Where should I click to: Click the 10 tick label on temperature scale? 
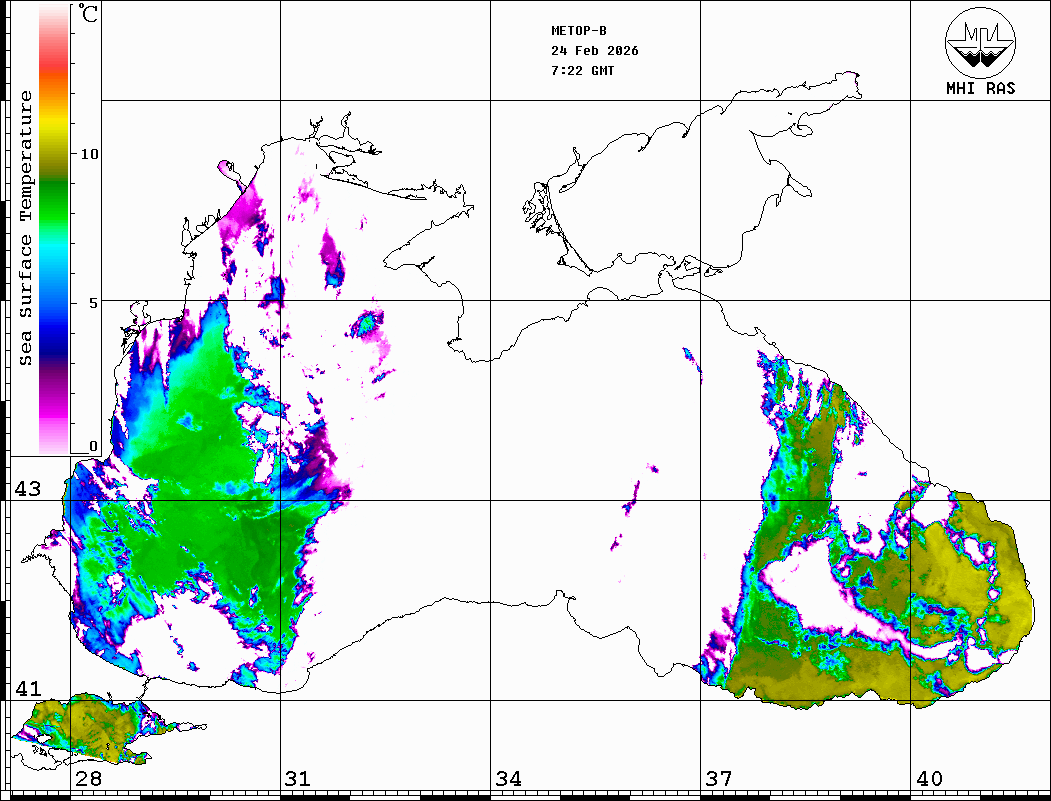pyautogui.click(x=90, y=154)
